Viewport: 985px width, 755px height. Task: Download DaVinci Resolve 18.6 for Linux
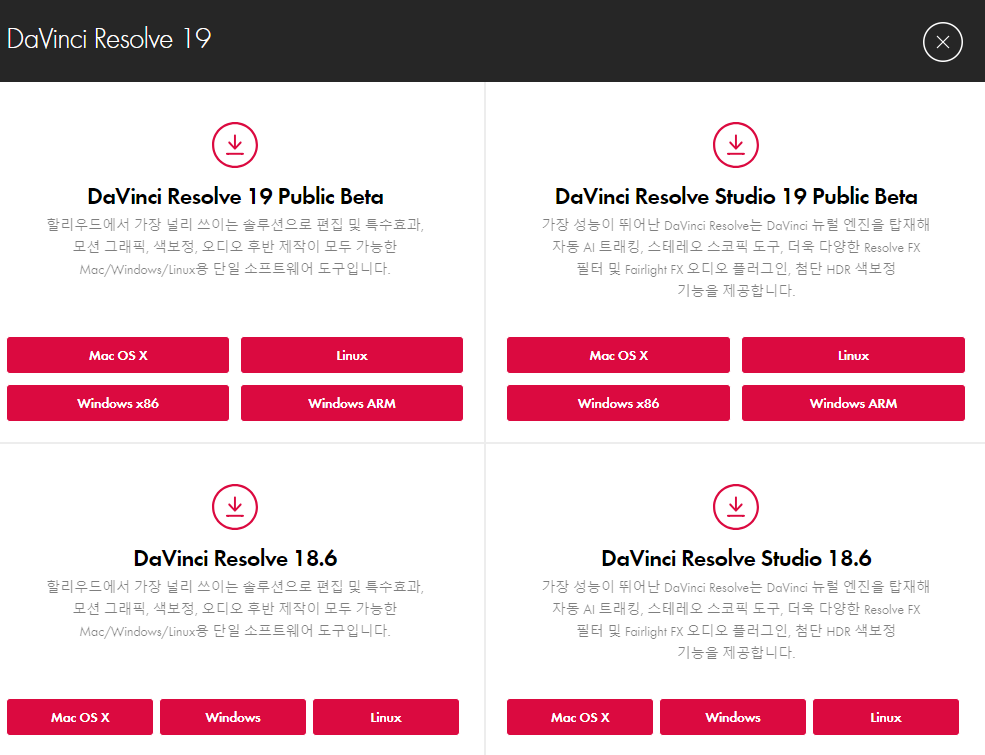[x=386, y=717]
